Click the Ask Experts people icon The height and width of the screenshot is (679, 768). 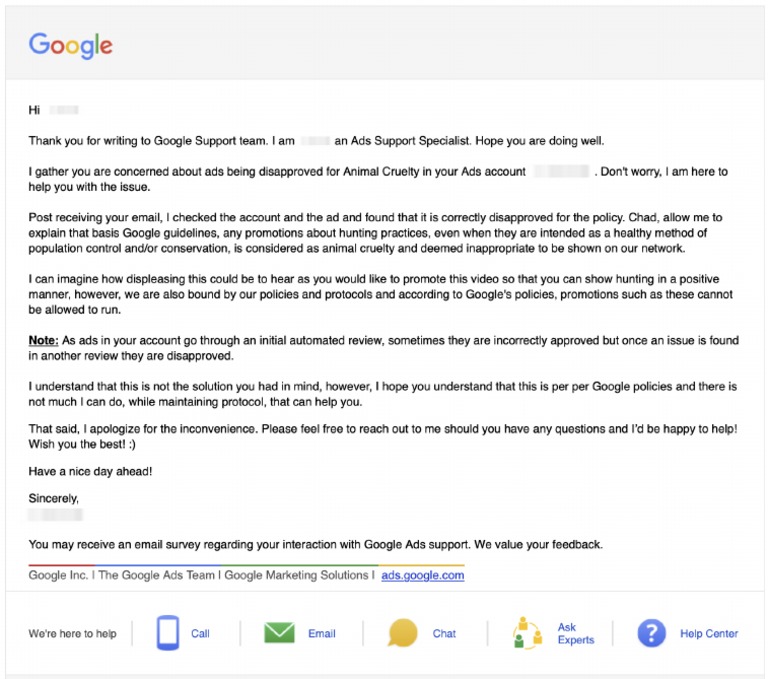[526, 633]
